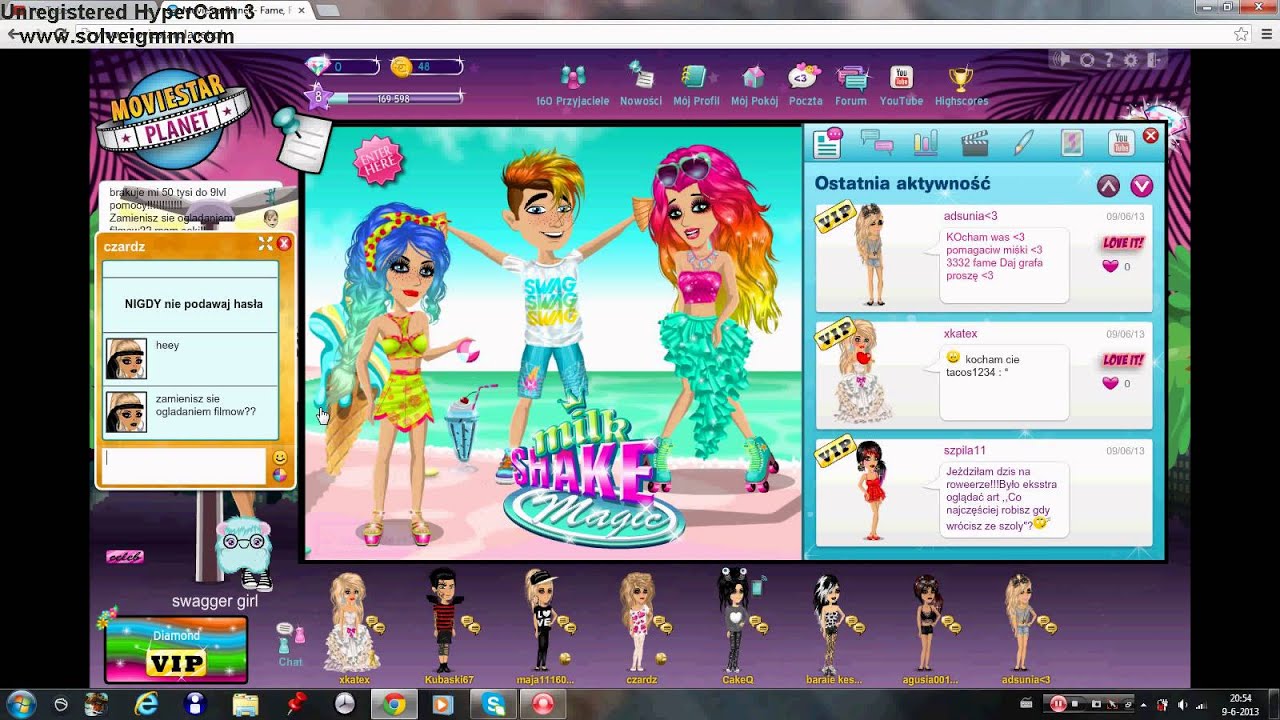Click the diamonds counter
The height and width of the screenshot is (720, 1280).
[344, 67]
